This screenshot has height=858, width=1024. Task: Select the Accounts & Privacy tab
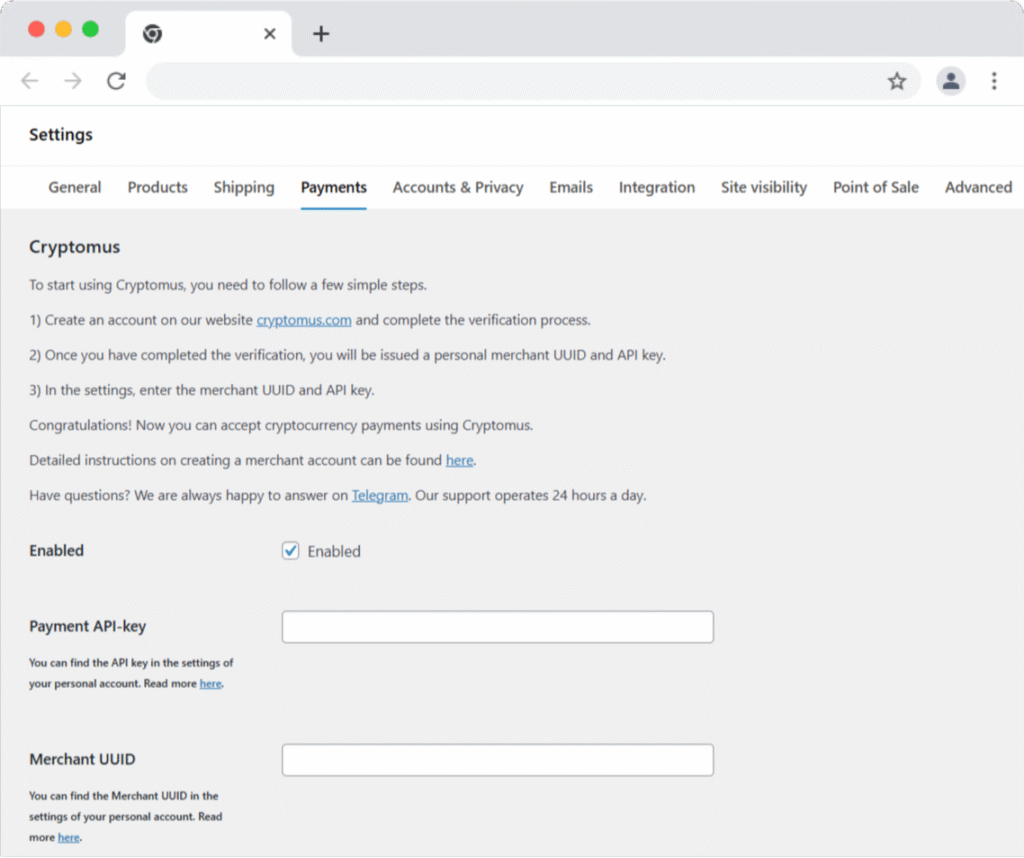click(458, 187)
